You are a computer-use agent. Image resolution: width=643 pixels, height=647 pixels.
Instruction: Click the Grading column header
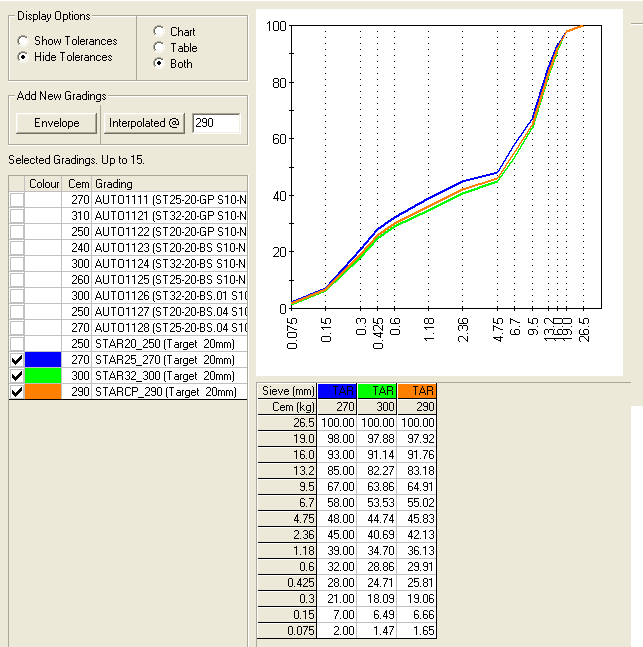(x=170, y=184)
